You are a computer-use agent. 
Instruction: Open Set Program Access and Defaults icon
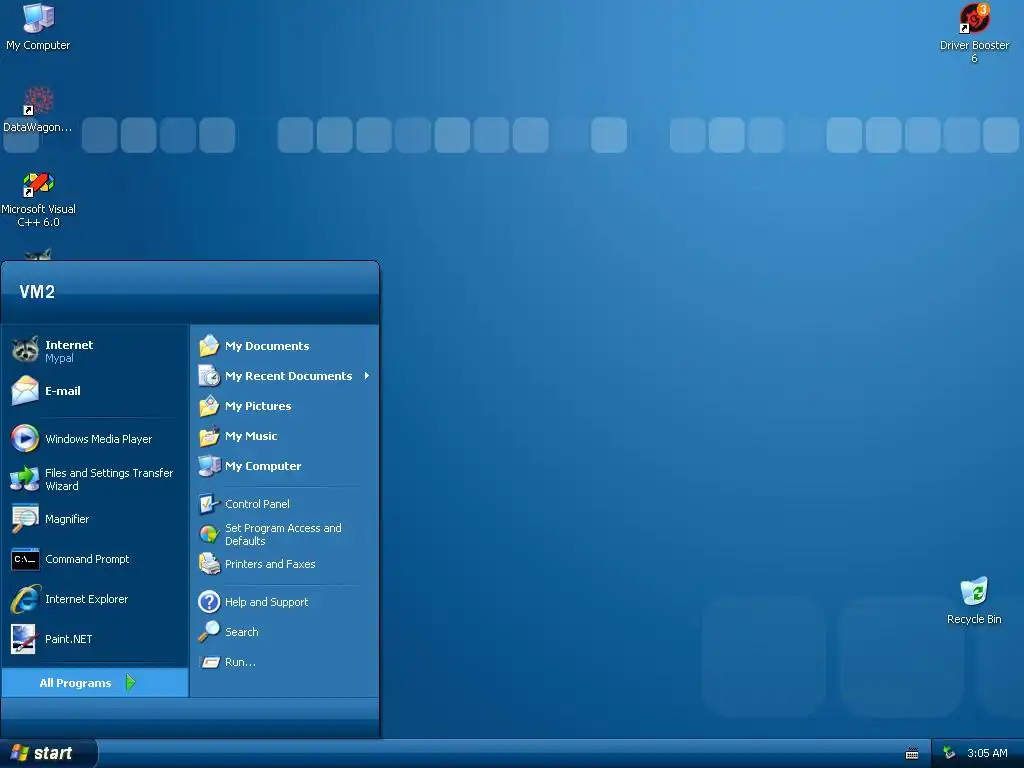[x=209, y=534]
